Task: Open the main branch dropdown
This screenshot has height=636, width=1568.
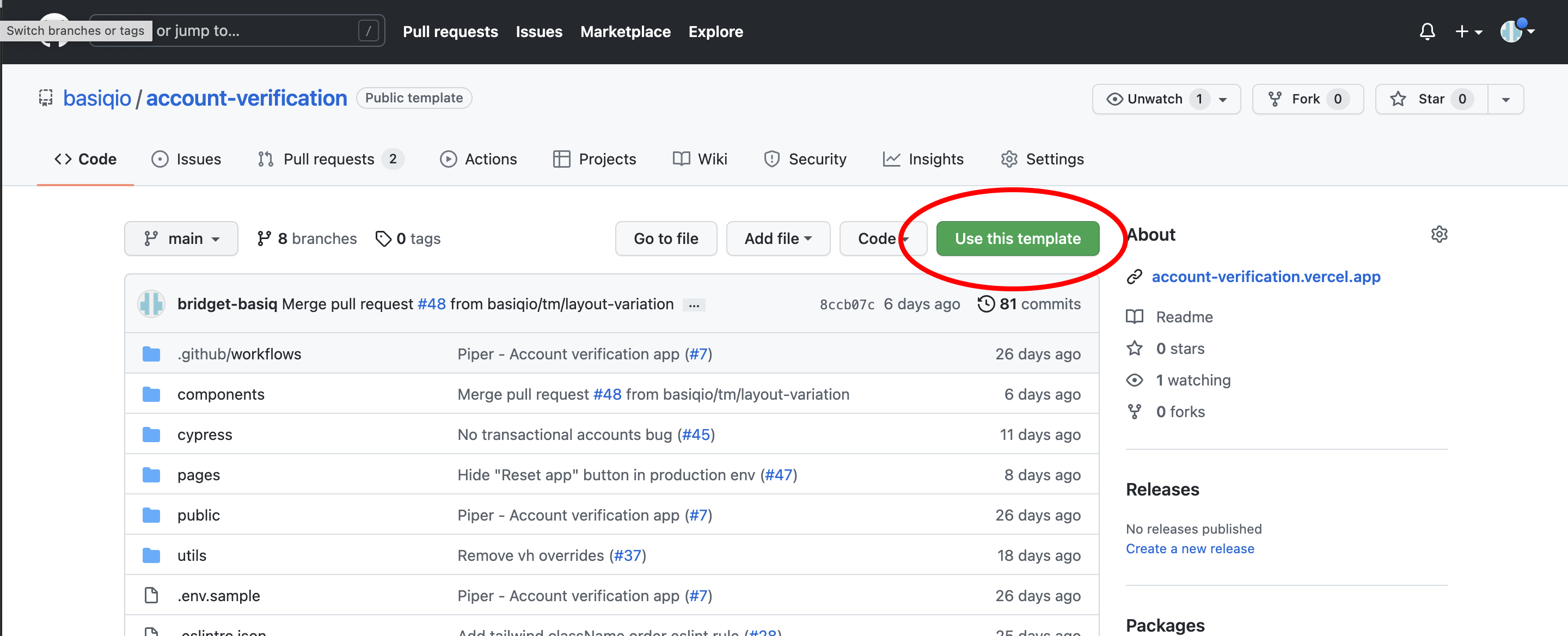Action: (181, 238)
